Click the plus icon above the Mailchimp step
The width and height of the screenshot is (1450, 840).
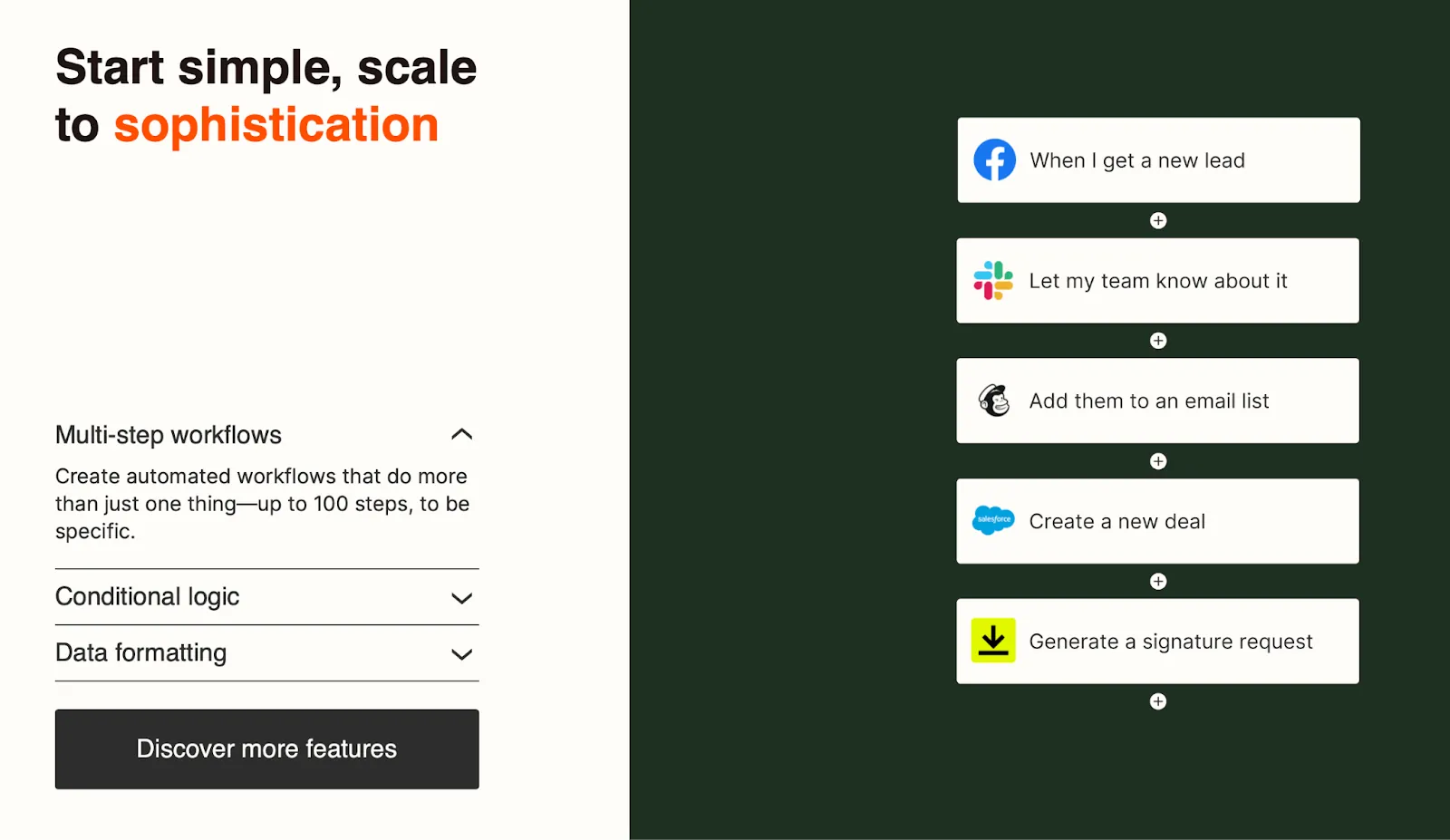pos(1157,341)
